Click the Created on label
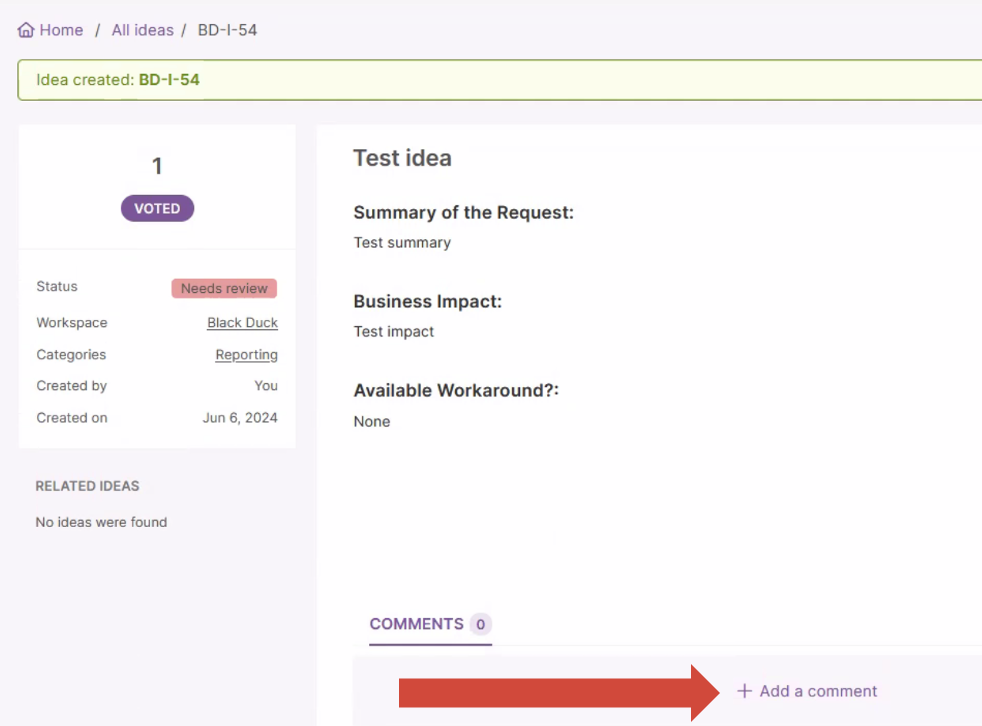The image size is (982, 726). point(72,418)
